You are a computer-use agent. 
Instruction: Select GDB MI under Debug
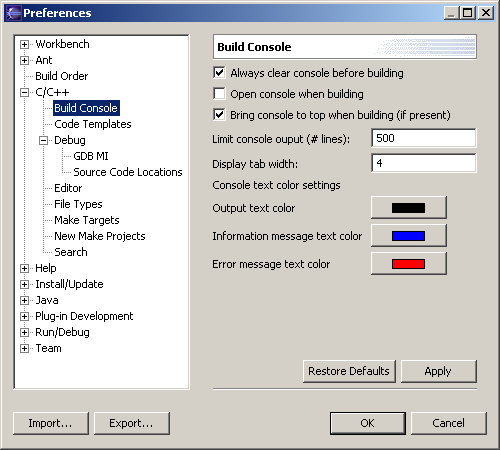[x=91, y=156]
